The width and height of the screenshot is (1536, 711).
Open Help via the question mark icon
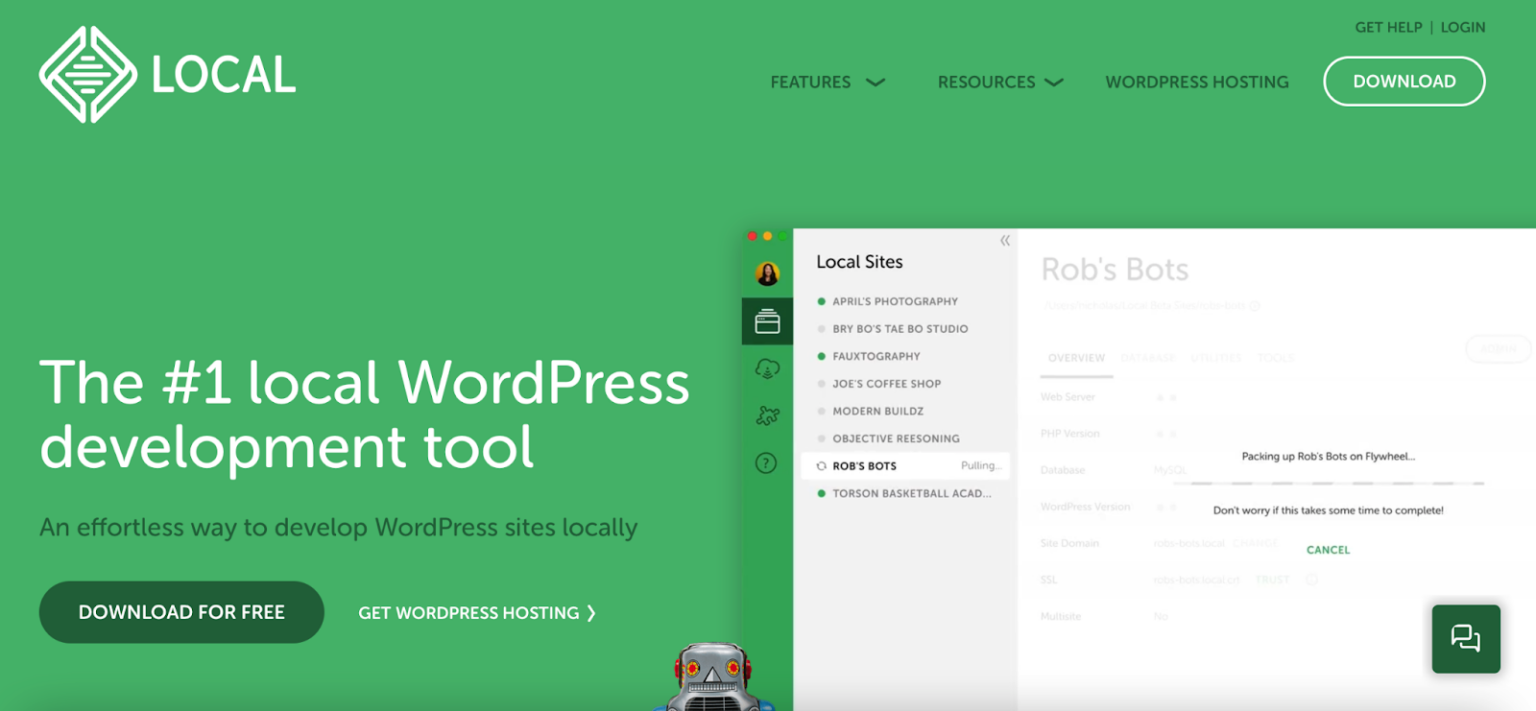(x=767, y=462)
